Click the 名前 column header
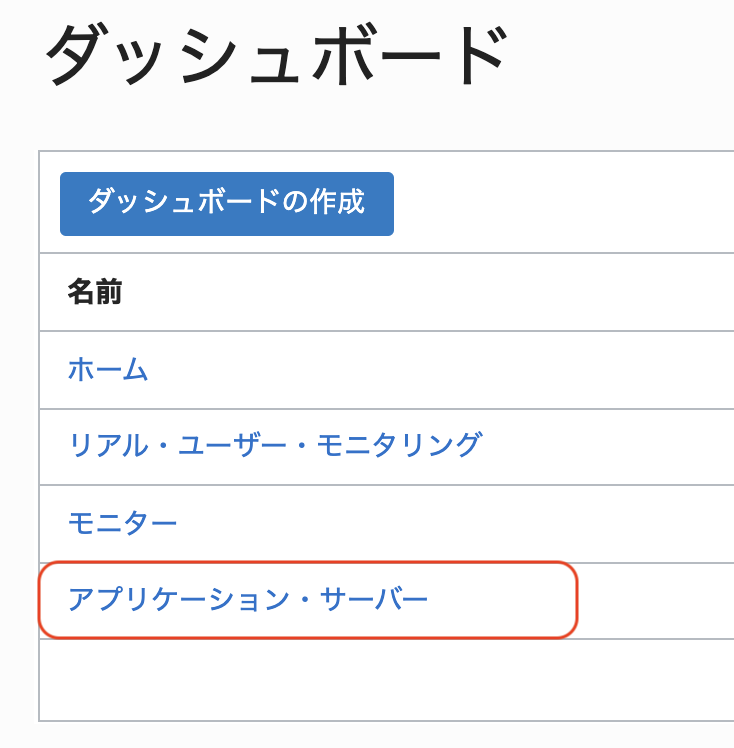This screenshot has width=734, height=748. (x=94, y=292)
